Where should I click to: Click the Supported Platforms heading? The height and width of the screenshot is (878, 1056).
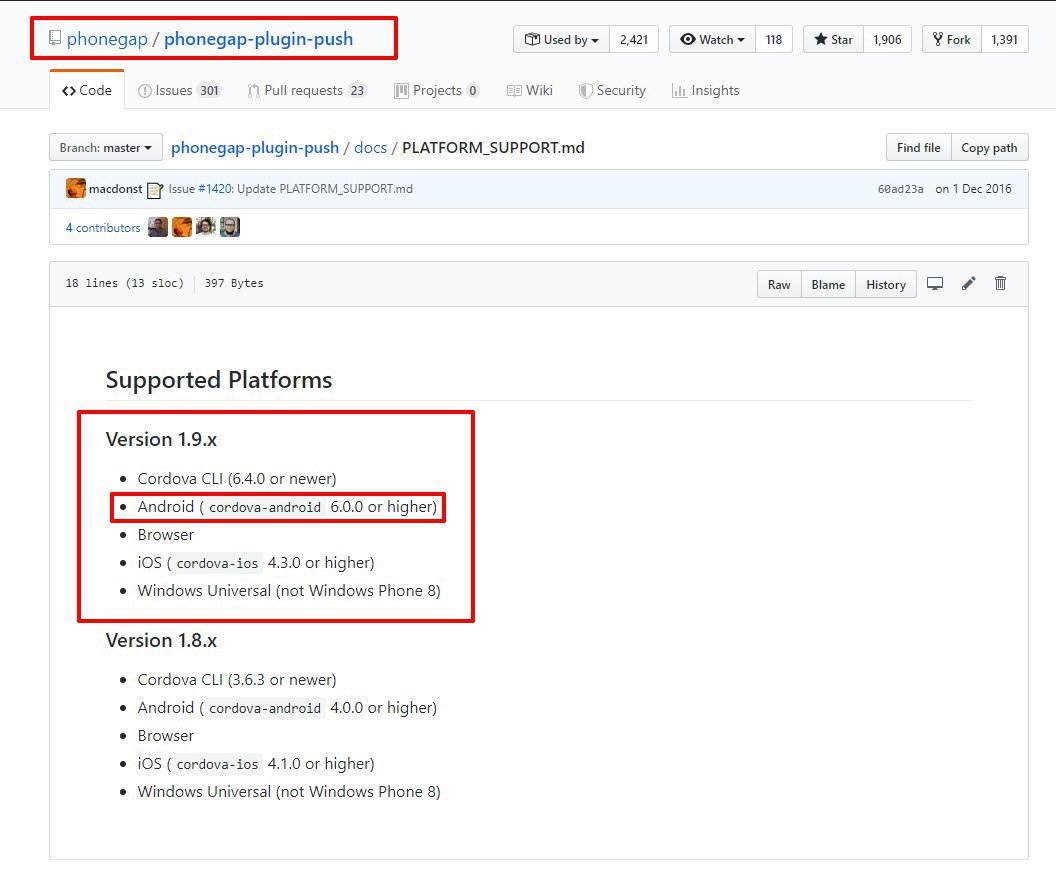coord(219,380)
